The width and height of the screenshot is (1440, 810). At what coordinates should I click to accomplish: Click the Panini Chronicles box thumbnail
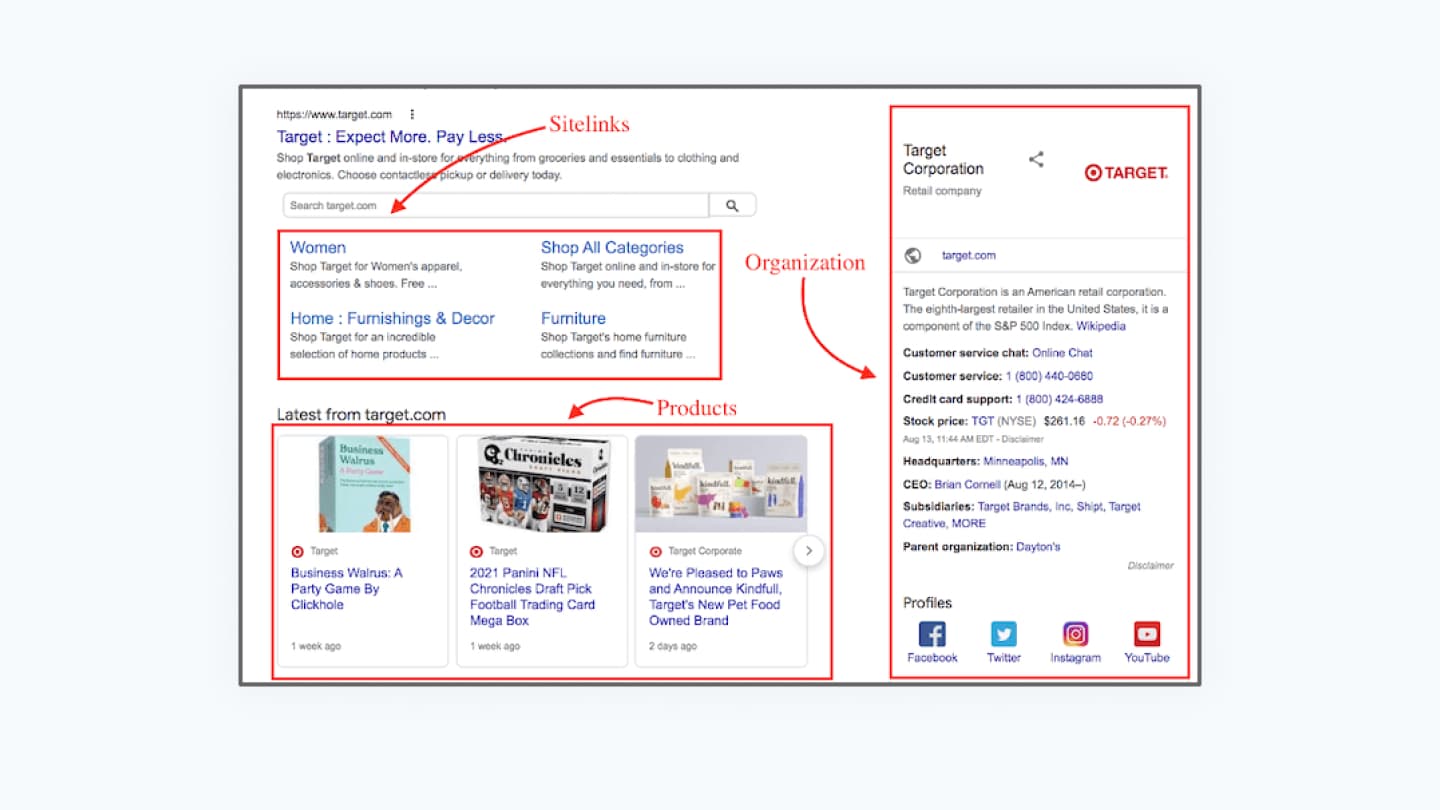tap(543, 484)
